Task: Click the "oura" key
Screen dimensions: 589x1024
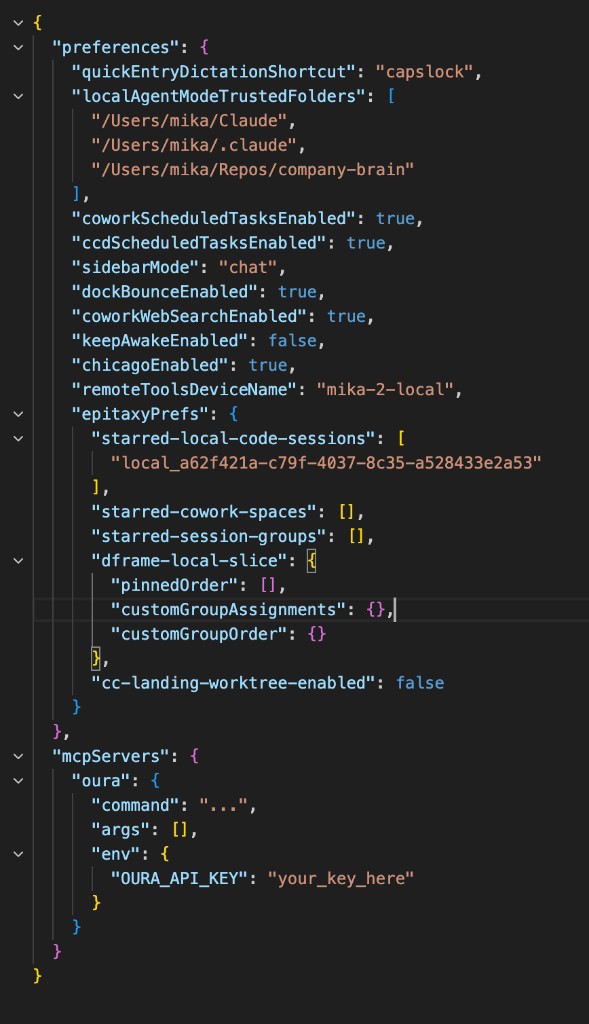Action: pos(101,781)
